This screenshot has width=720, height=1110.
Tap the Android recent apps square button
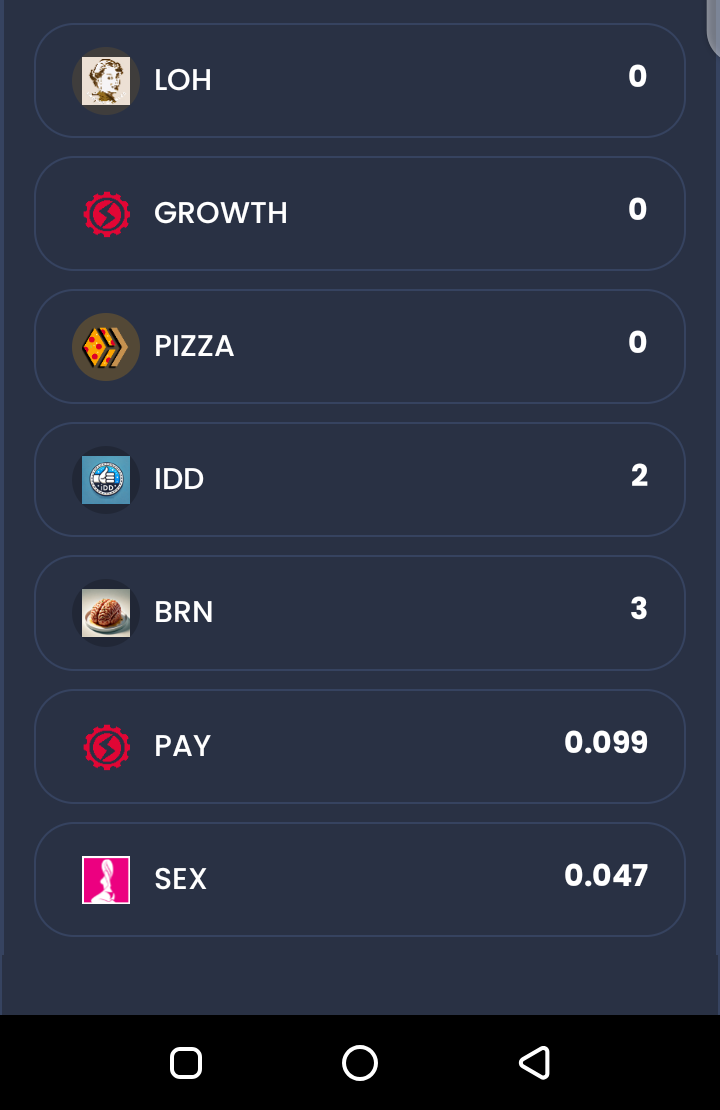pyautogui.click(x=186, y=1063)
